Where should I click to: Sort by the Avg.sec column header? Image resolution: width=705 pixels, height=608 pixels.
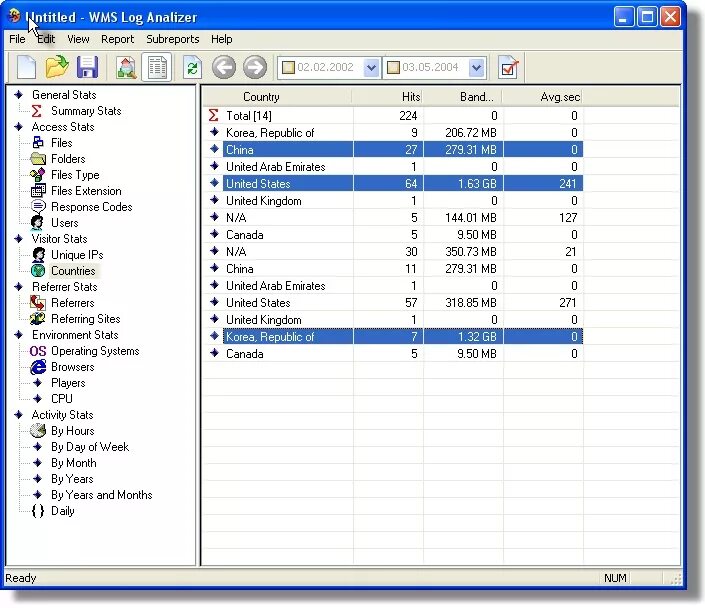tap(543, 97)
